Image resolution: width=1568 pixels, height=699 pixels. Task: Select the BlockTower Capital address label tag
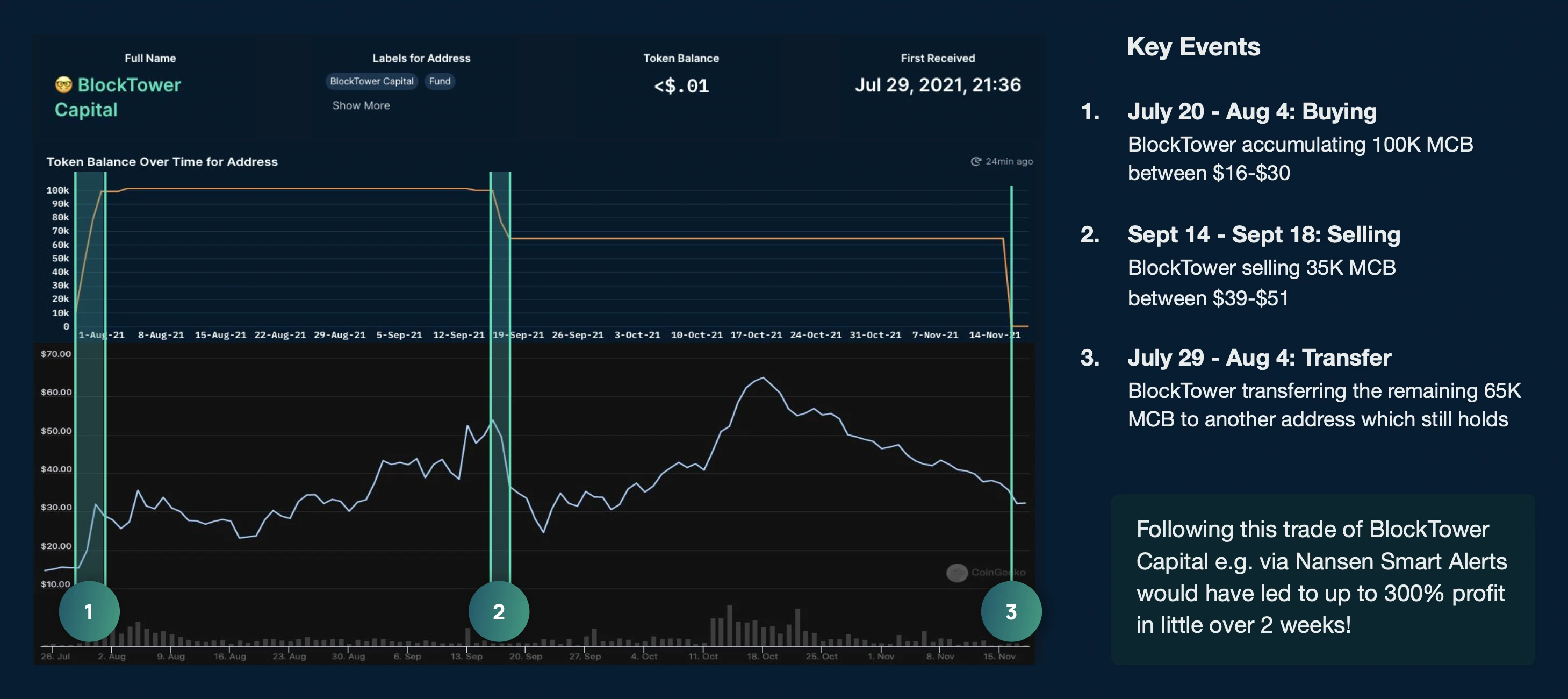(x=371, y=81)
